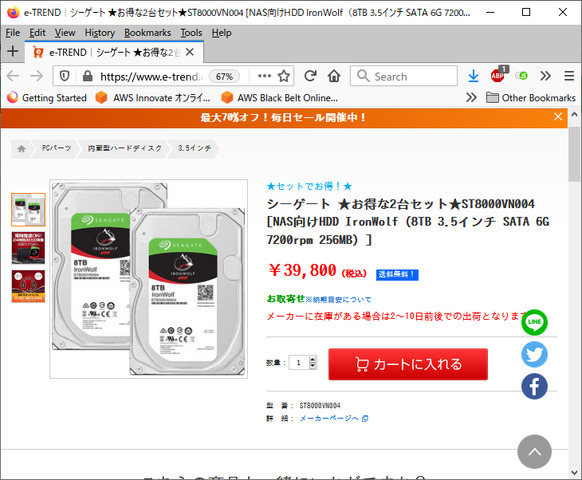
Task: Go forward to next page
Action: pyautogui.click(x=36, y=76)
